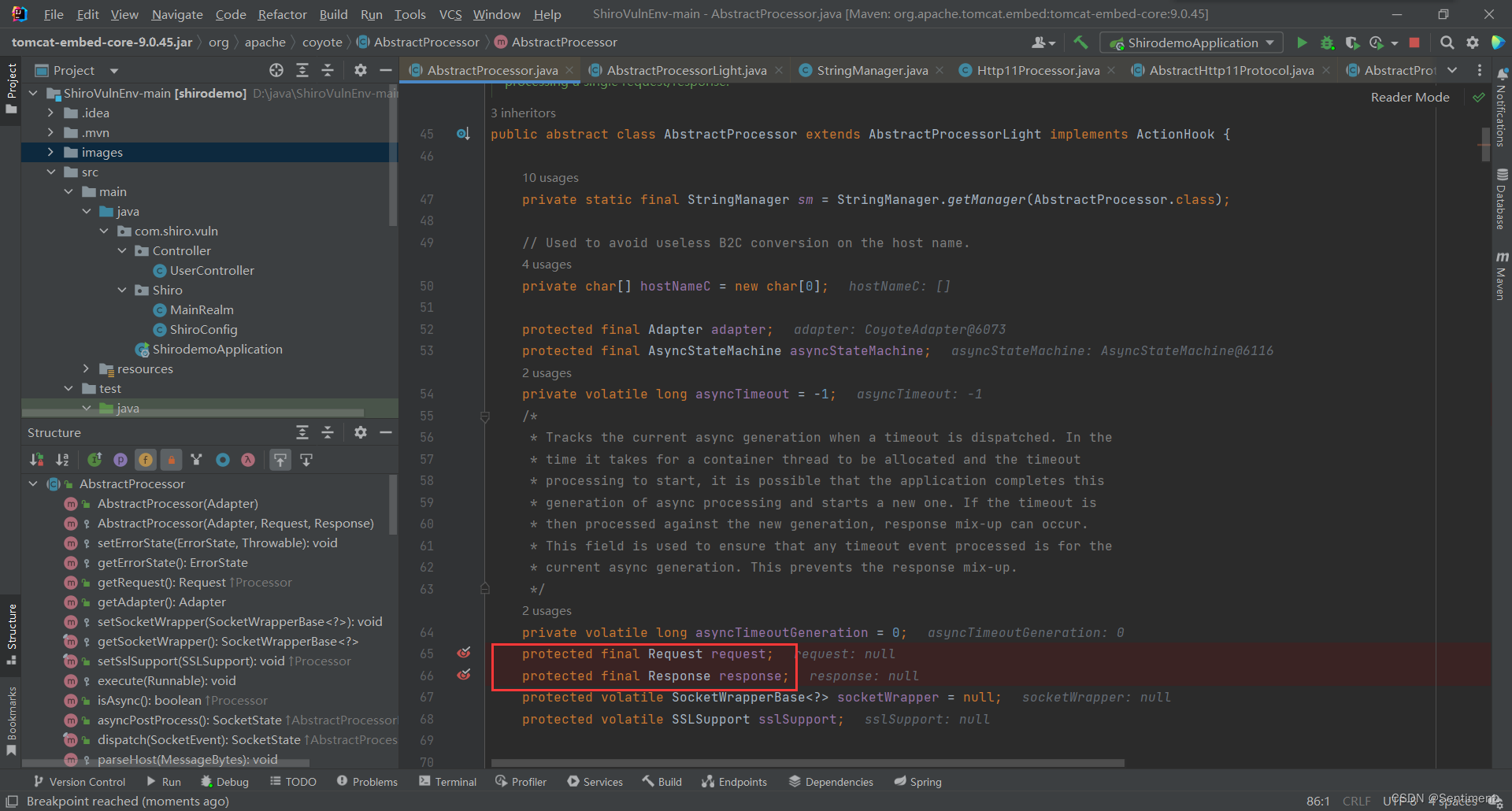Click the editor horizontal scrollbar
1512x811 pixels.
[x=807, y=762]
